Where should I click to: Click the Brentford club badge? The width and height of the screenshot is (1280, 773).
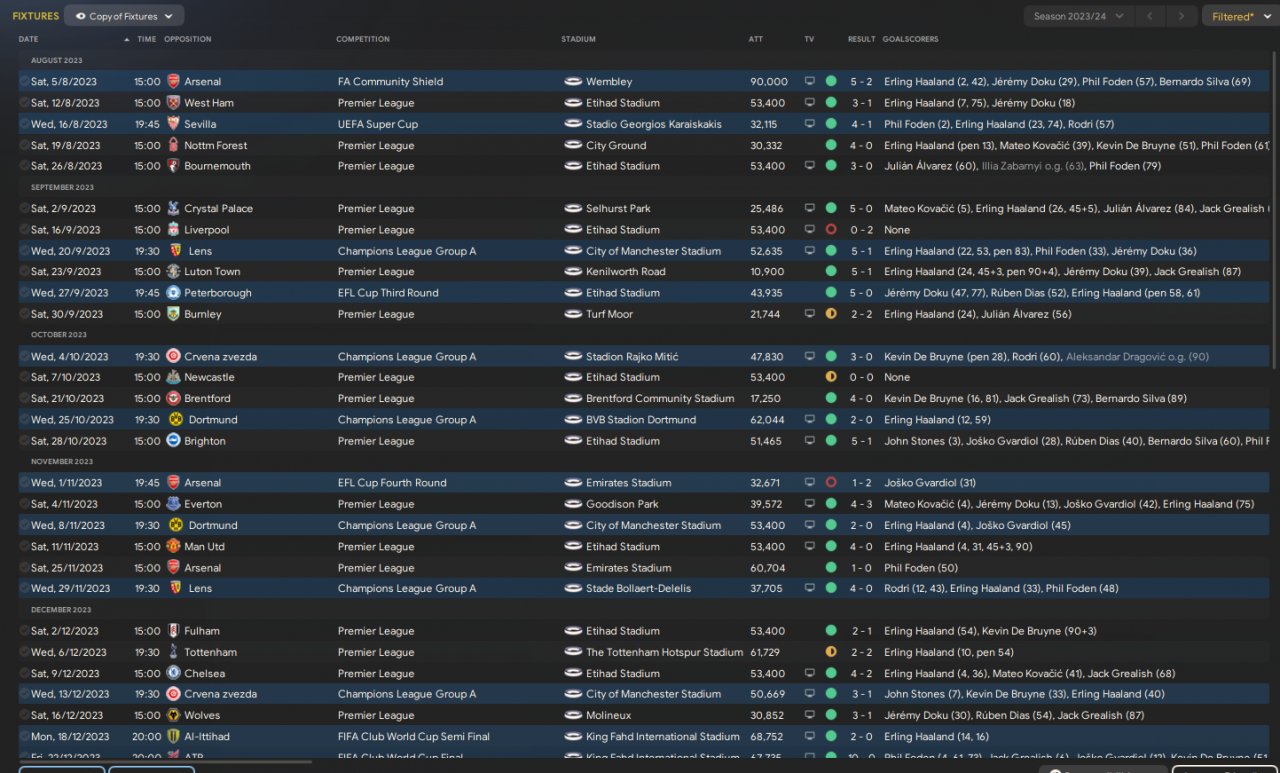173,399
